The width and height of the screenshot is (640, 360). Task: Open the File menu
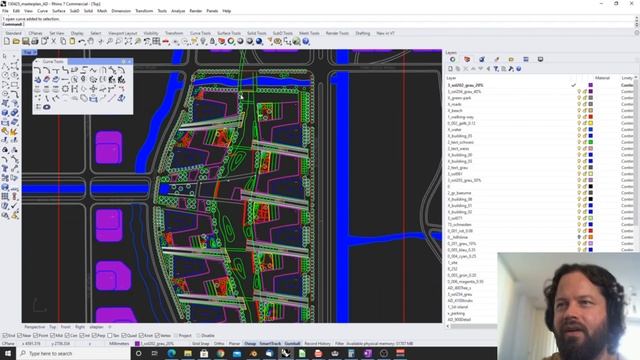click(5, 11)
